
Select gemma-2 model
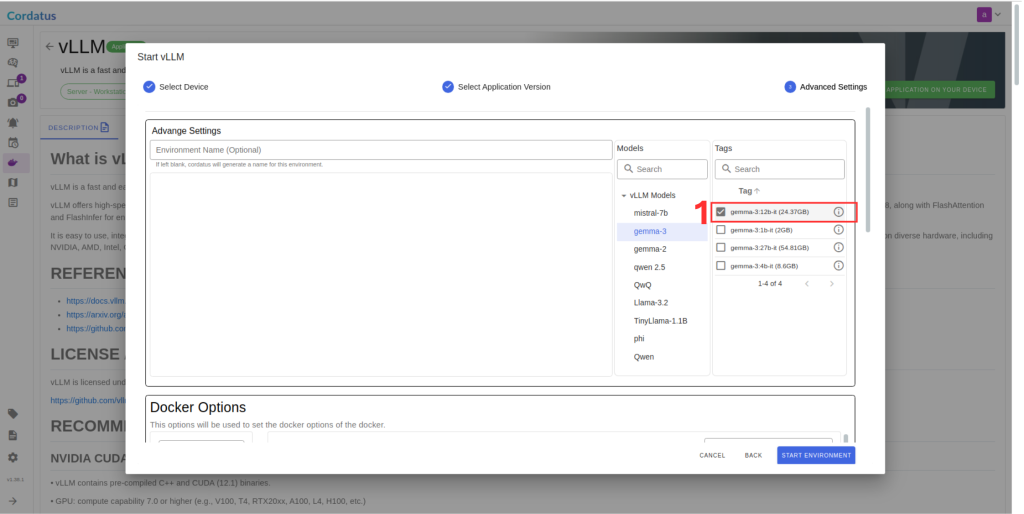[x=650, y=249]
